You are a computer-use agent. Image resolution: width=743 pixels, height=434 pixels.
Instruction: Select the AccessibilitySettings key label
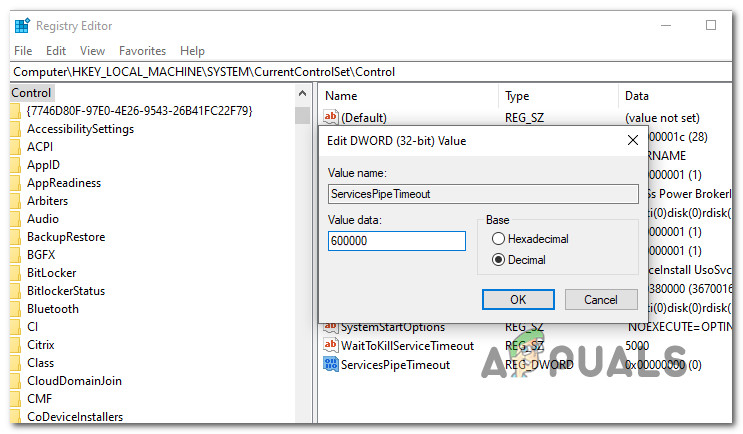[81, 129]
